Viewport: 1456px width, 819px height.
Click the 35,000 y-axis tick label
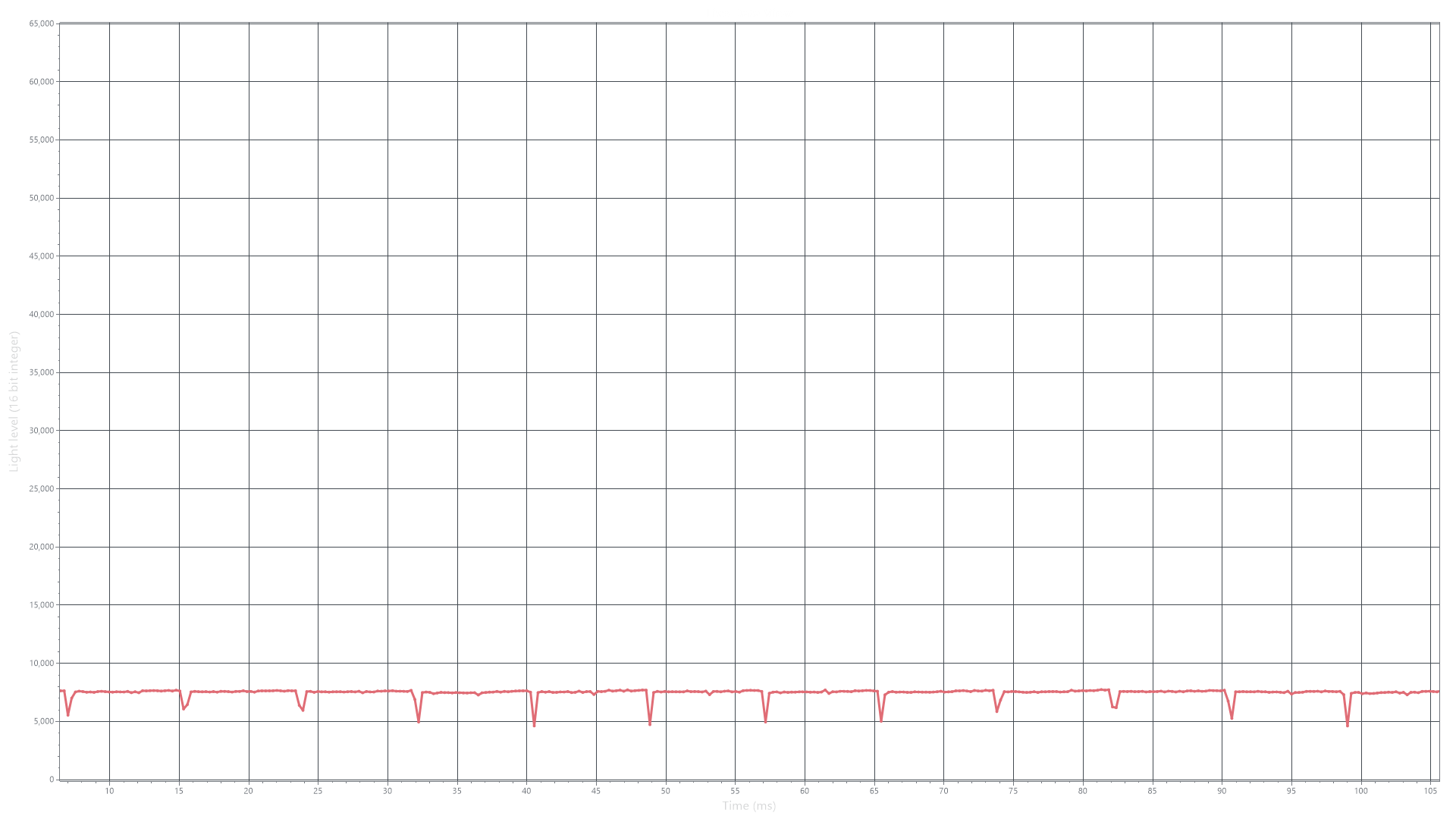coord(42,372)
